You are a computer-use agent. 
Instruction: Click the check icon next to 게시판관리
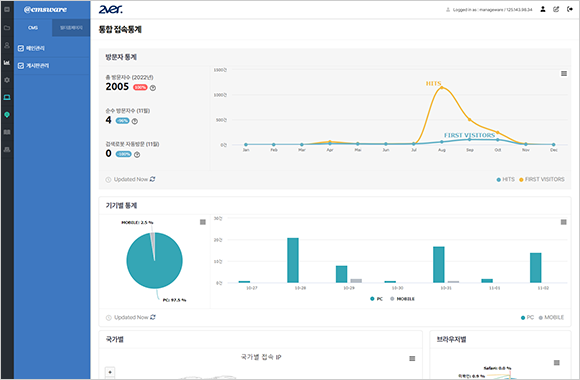click(x=21, y=65)
